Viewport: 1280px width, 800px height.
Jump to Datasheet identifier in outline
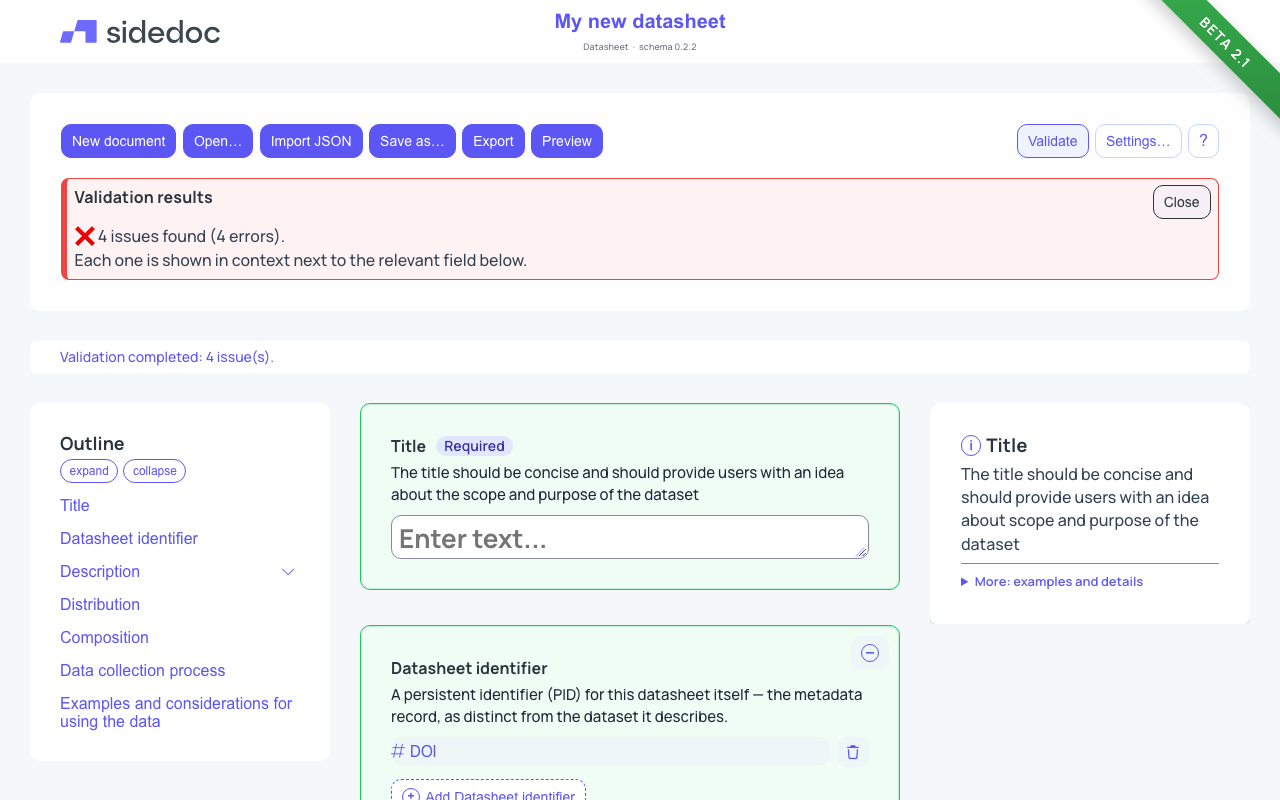click(129, 539)
